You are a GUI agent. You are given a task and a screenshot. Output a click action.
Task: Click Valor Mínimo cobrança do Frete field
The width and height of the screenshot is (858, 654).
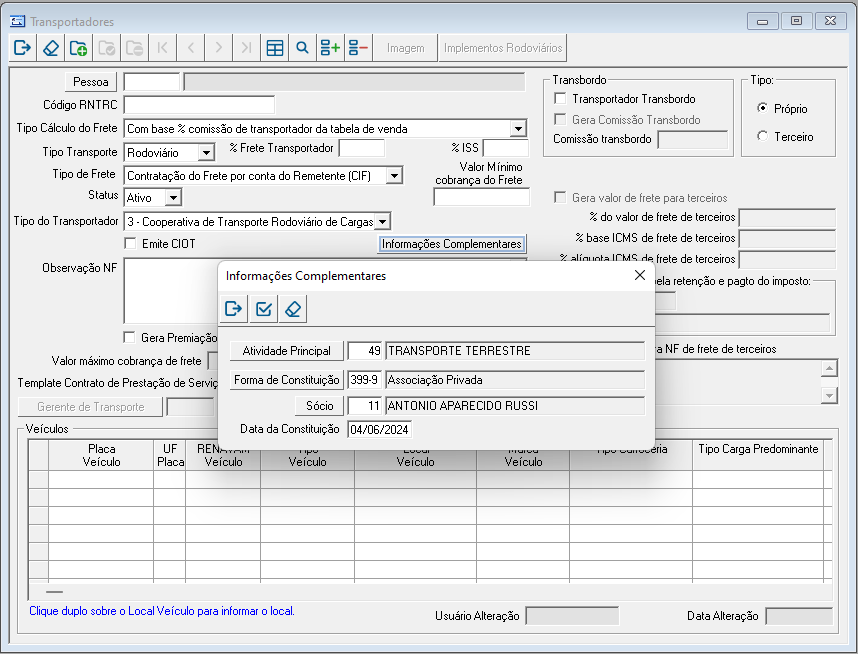tap(482, 197)
